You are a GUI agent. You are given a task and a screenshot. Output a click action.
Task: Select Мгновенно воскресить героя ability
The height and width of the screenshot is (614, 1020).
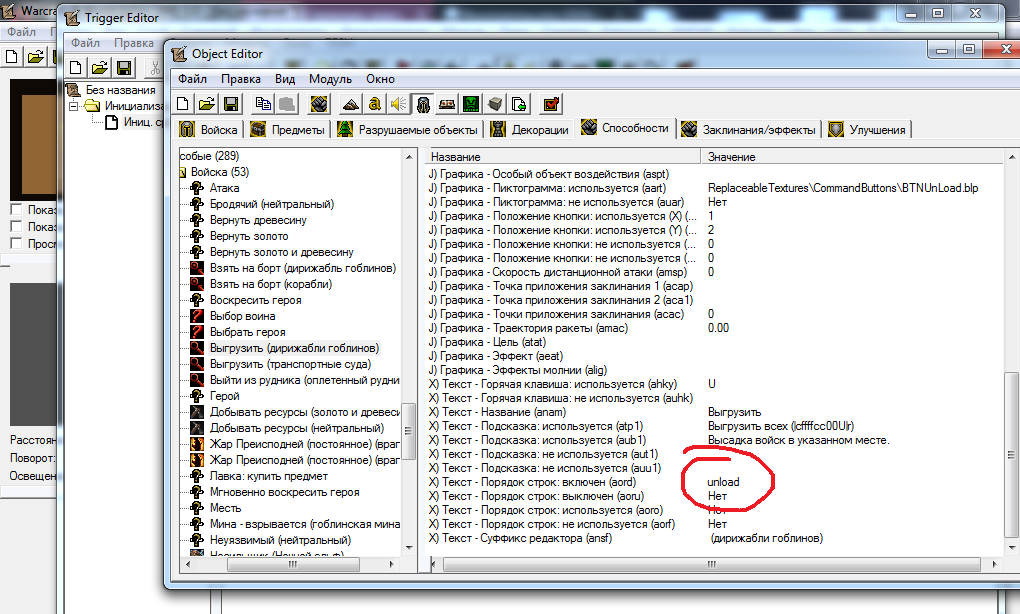point(284,492)
